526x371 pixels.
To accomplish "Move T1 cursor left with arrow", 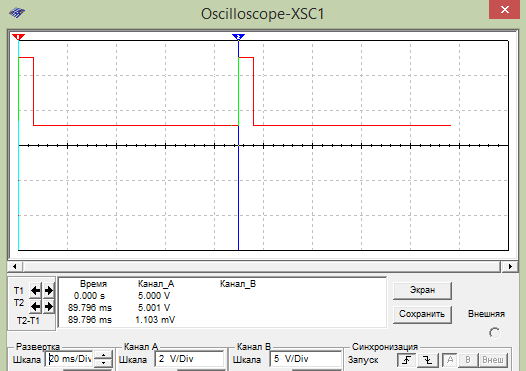I will pos(35,290).
